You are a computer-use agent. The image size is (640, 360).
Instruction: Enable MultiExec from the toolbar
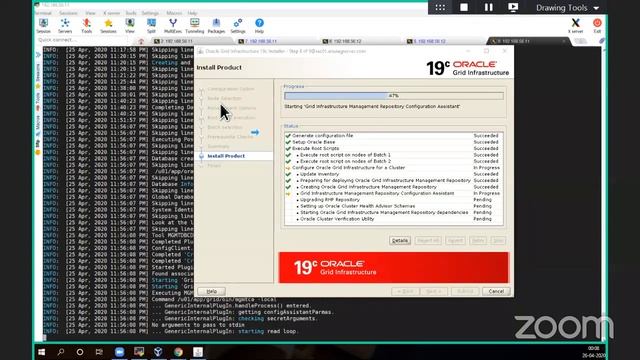click(173, 26)
